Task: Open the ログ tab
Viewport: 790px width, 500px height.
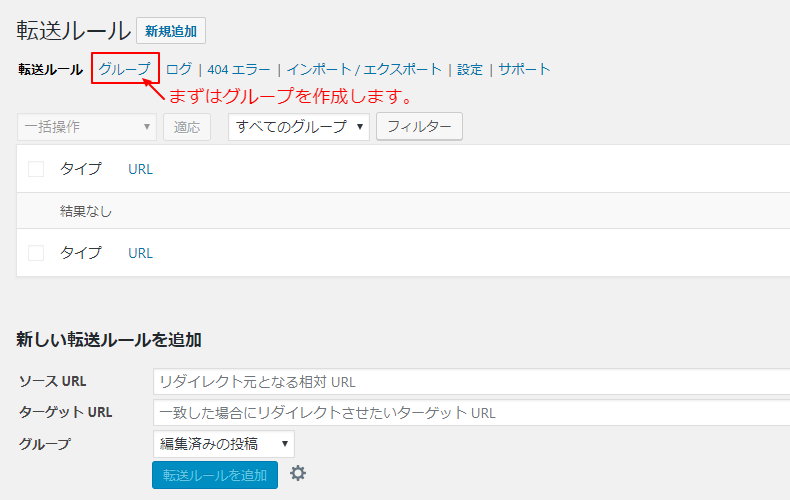Action: (x=179, y=69)
